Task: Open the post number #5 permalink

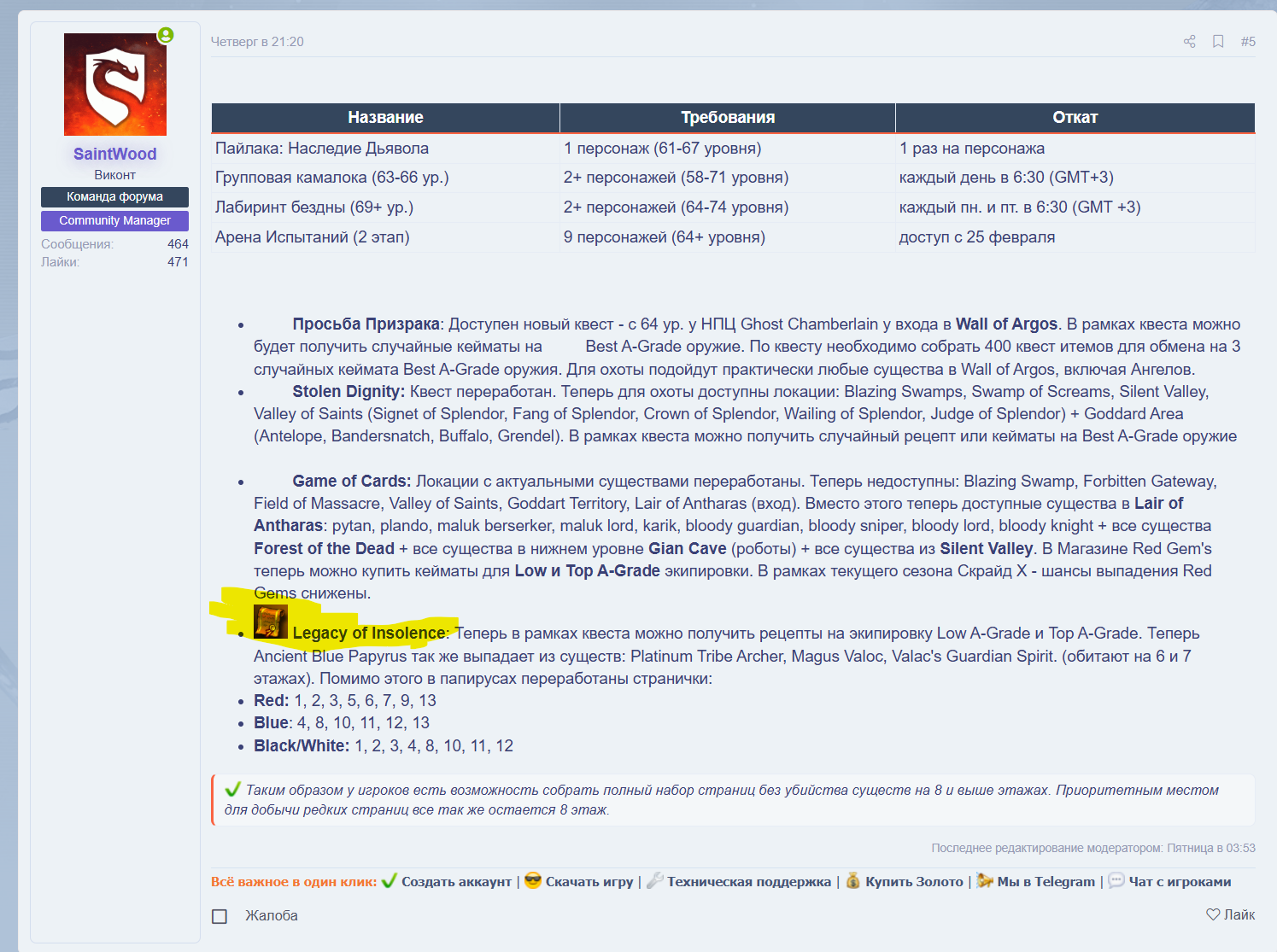Action: point(1248,42)
